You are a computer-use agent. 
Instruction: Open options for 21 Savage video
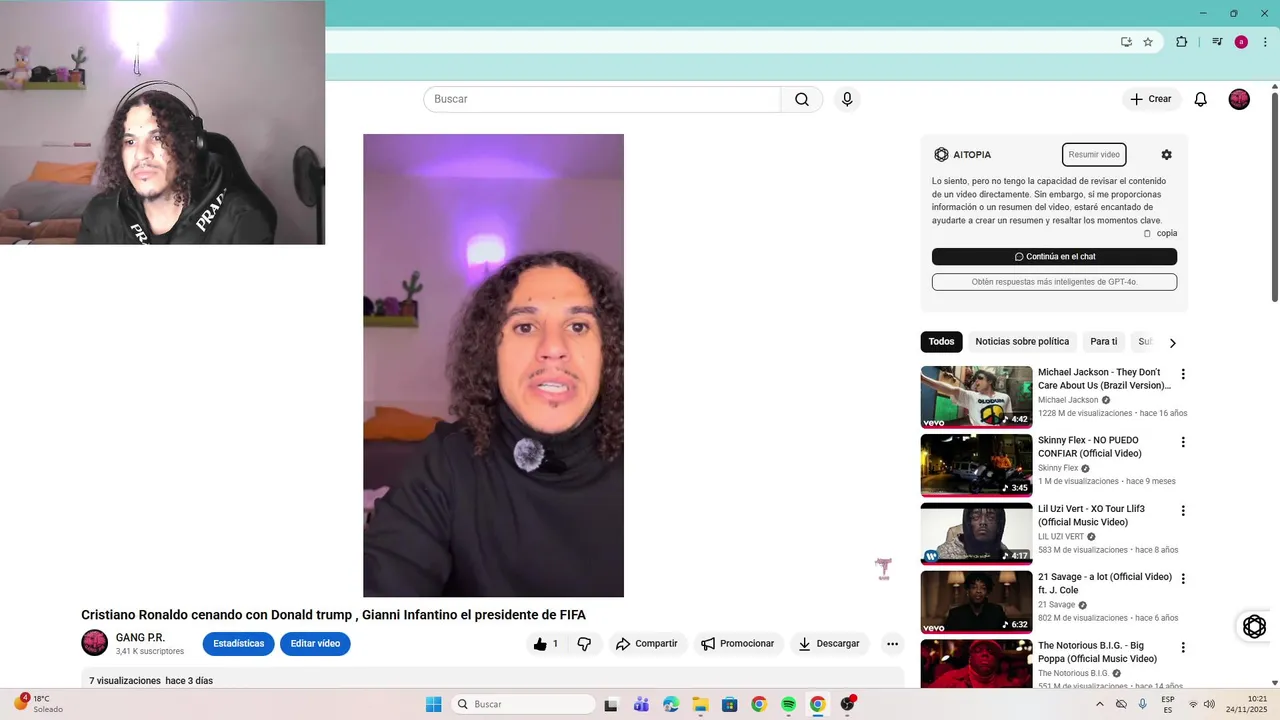coord(1183,579)
